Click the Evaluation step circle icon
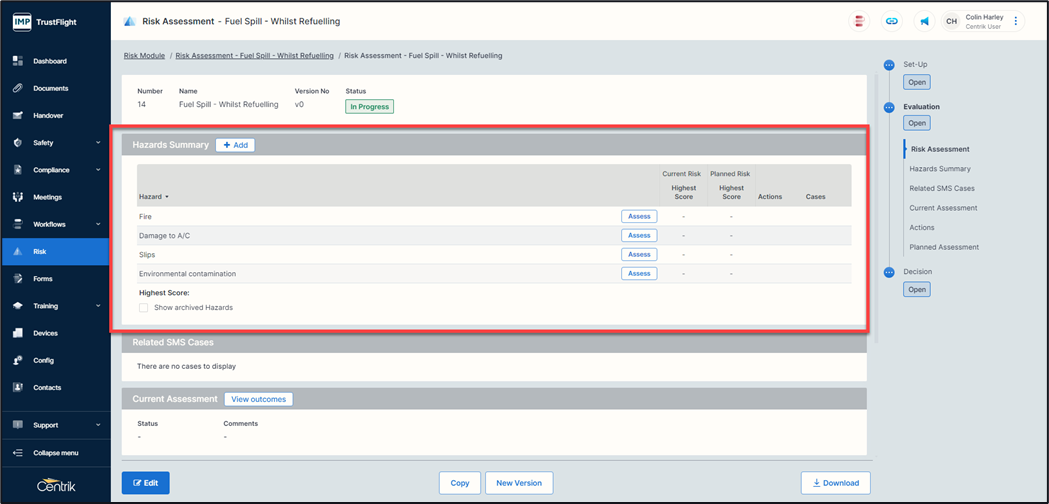This screenshot has height=504, width=1049. 889,107
